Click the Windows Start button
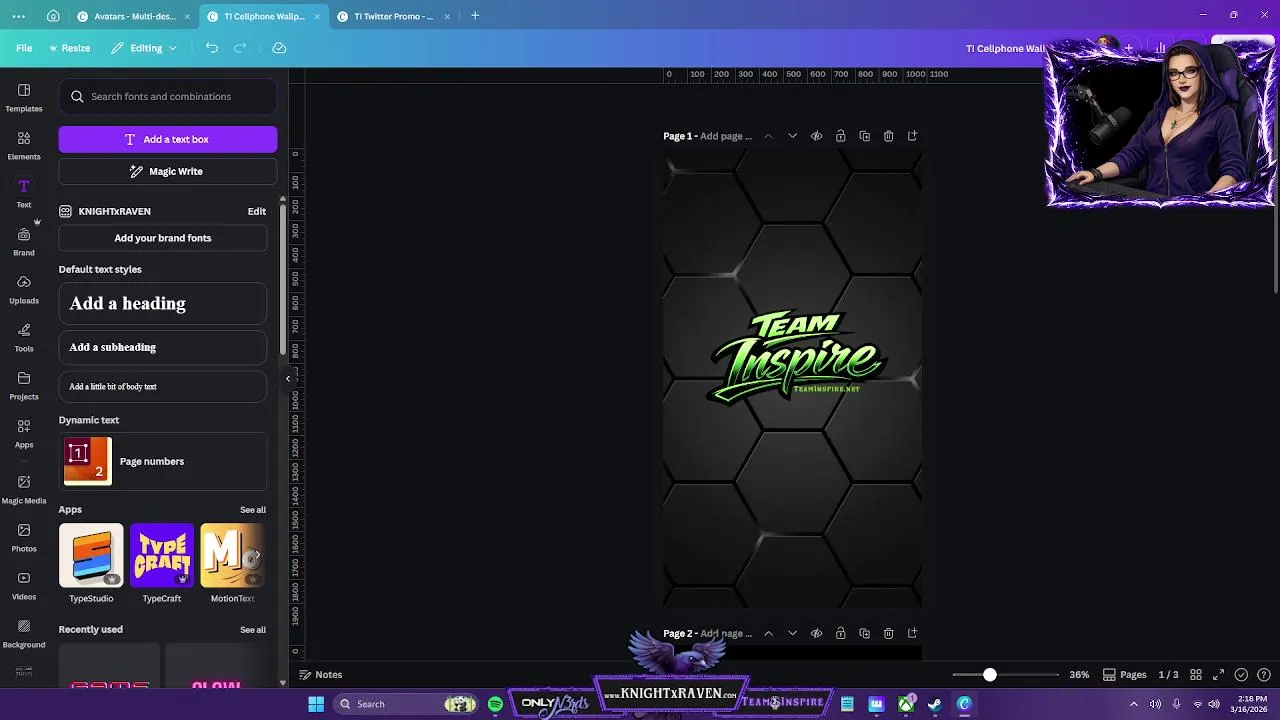The width and height of the screenshot is (1280, 720). (316, 704)
